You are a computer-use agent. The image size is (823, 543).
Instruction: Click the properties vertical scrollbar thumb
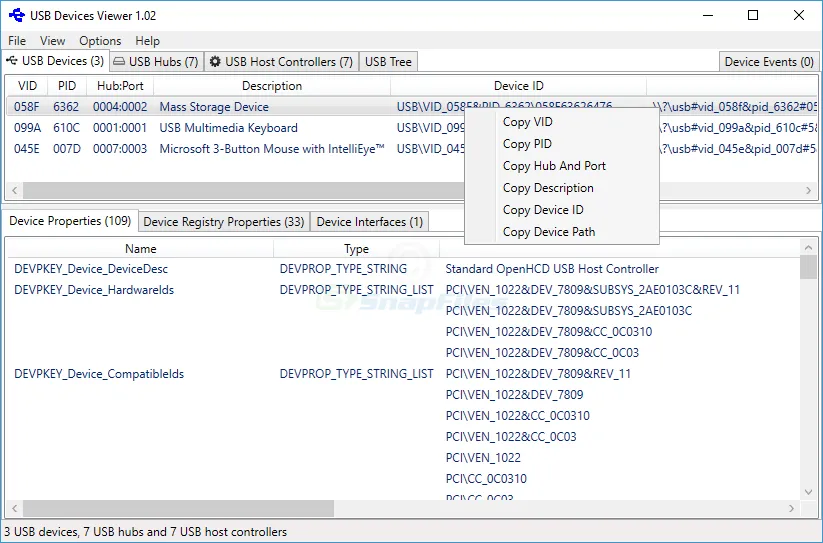[808, 267]
